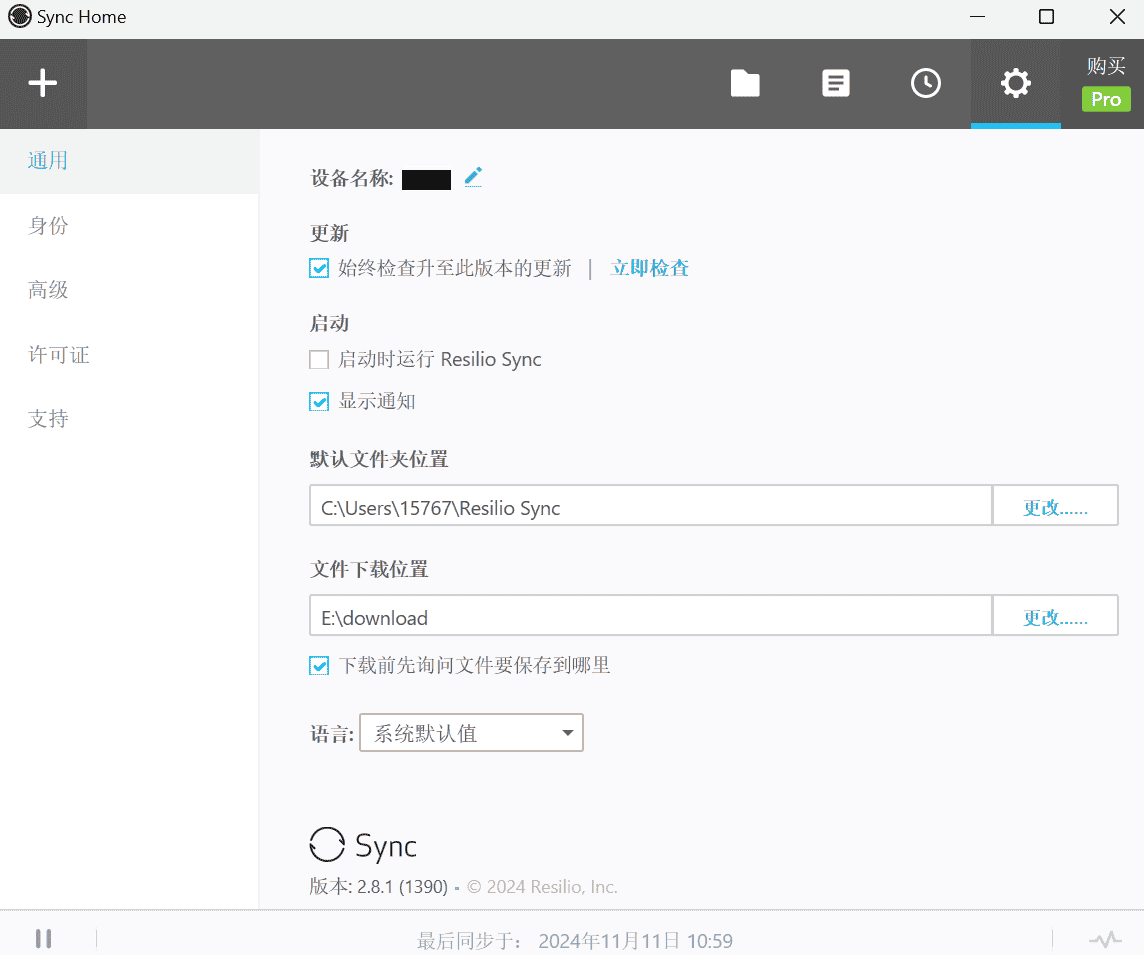Maximize the Sync Home window
This screenshot has width=1144, height=955.
click(1046, 17)
